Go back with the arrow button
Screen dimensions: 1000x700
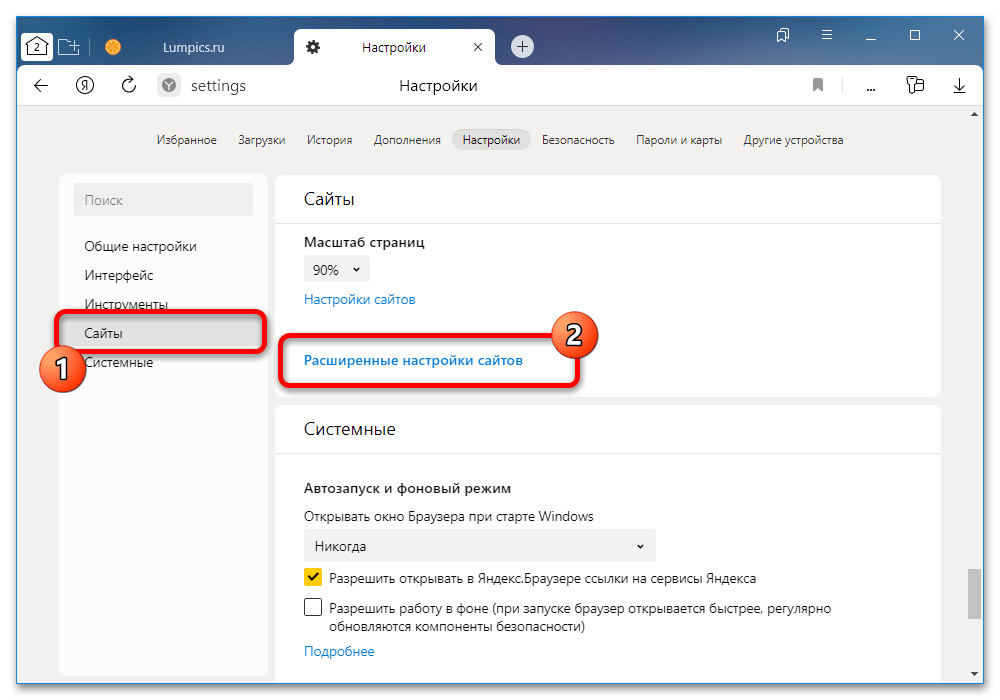pos(41,85)
